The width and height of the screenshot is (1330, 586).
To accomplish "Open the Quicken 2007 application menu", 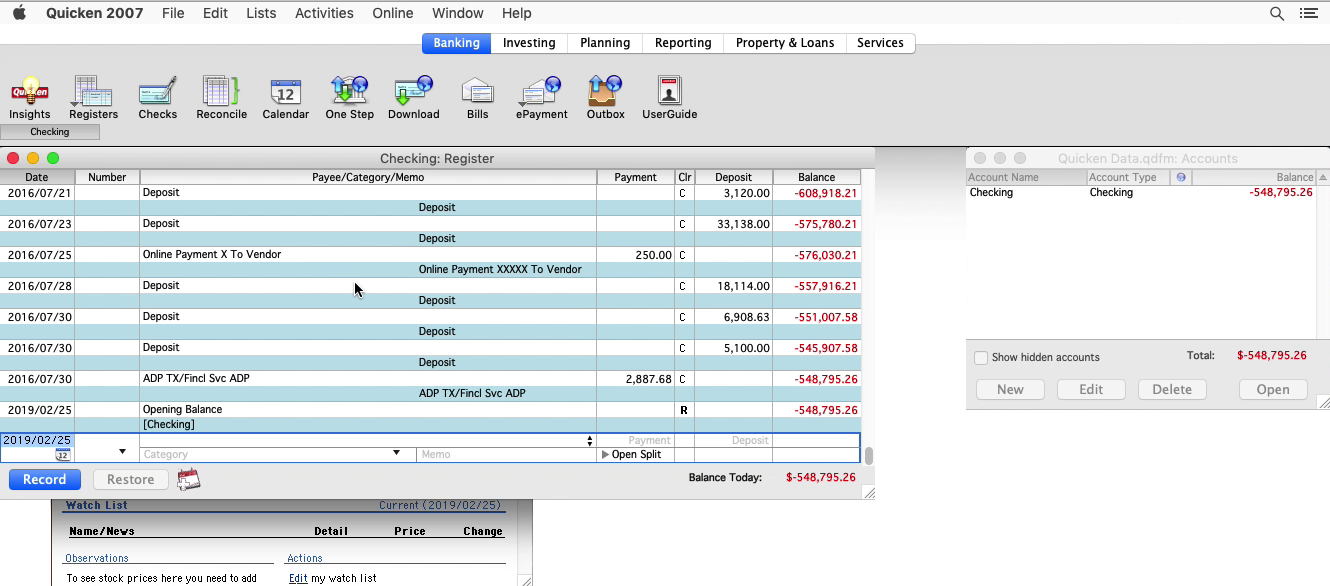I will (95, 13).
